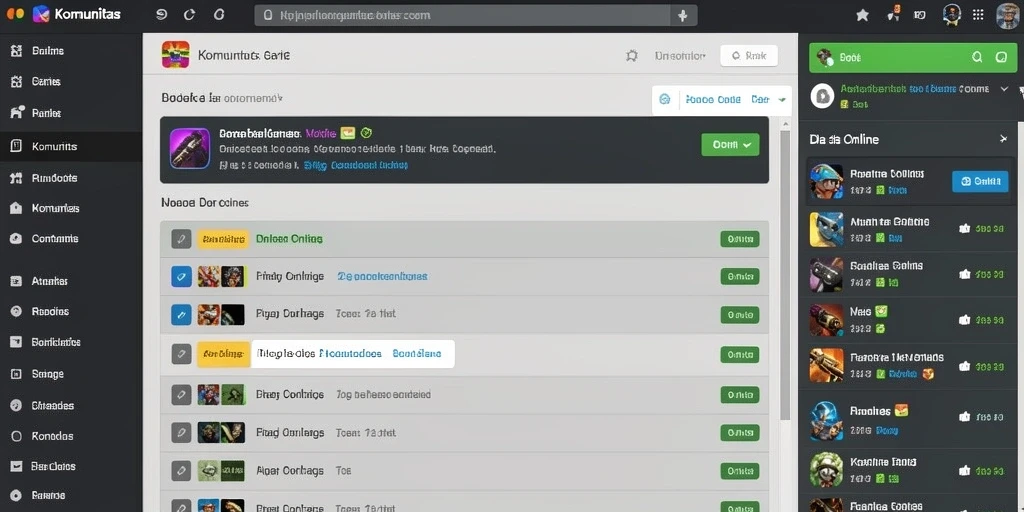This screenshot has width=1024, height=512.
Task: Click the settings gear icon beside Komunitas Garie title
Action: 632,56
